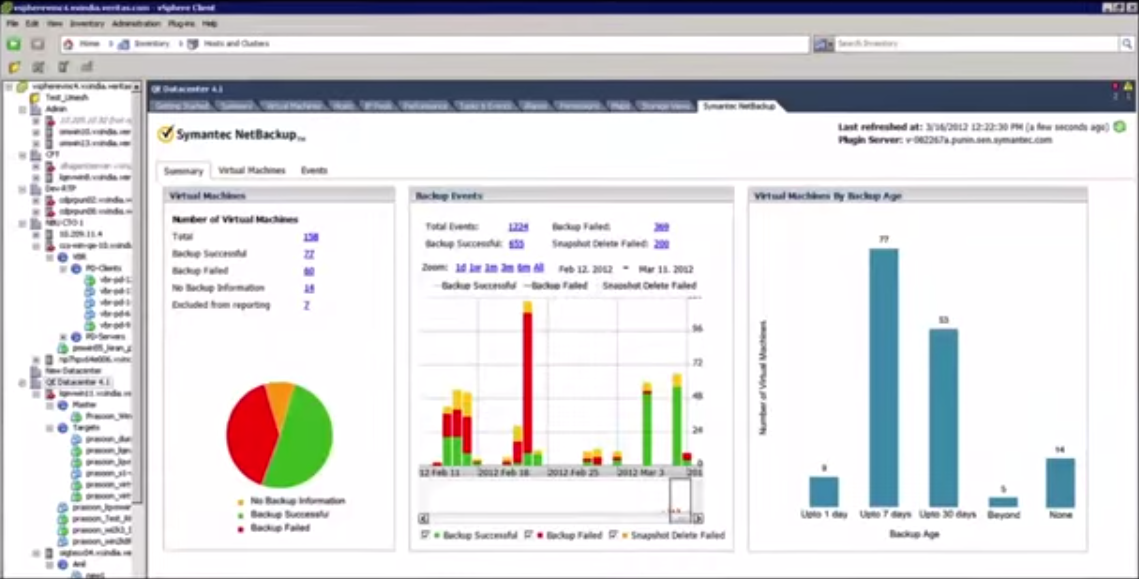Click the Upto 7 days bar in chart
This screenshot has height=579, width=1139.
point(883,378)
